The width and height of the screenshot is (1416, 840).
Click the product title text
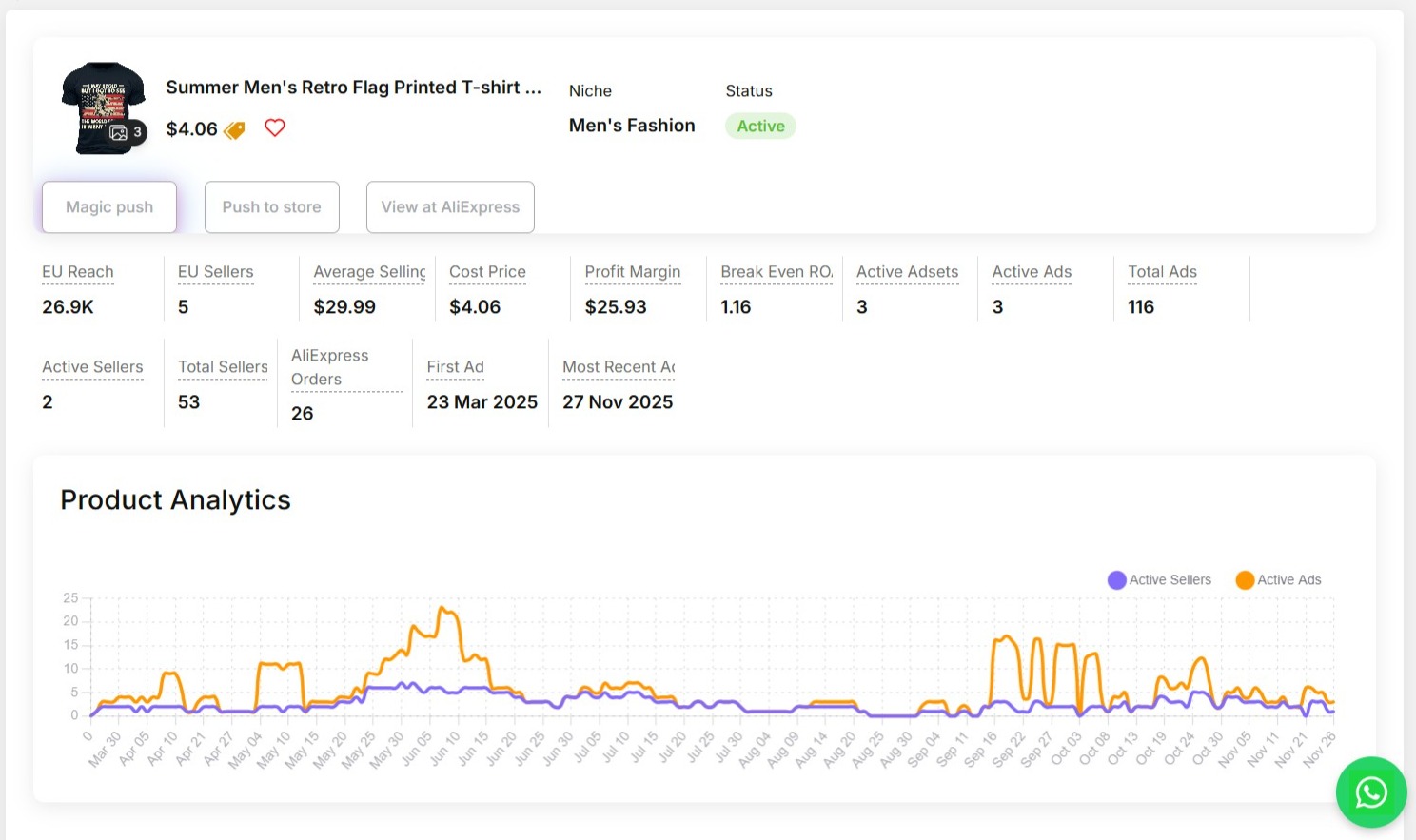point(353,88)
